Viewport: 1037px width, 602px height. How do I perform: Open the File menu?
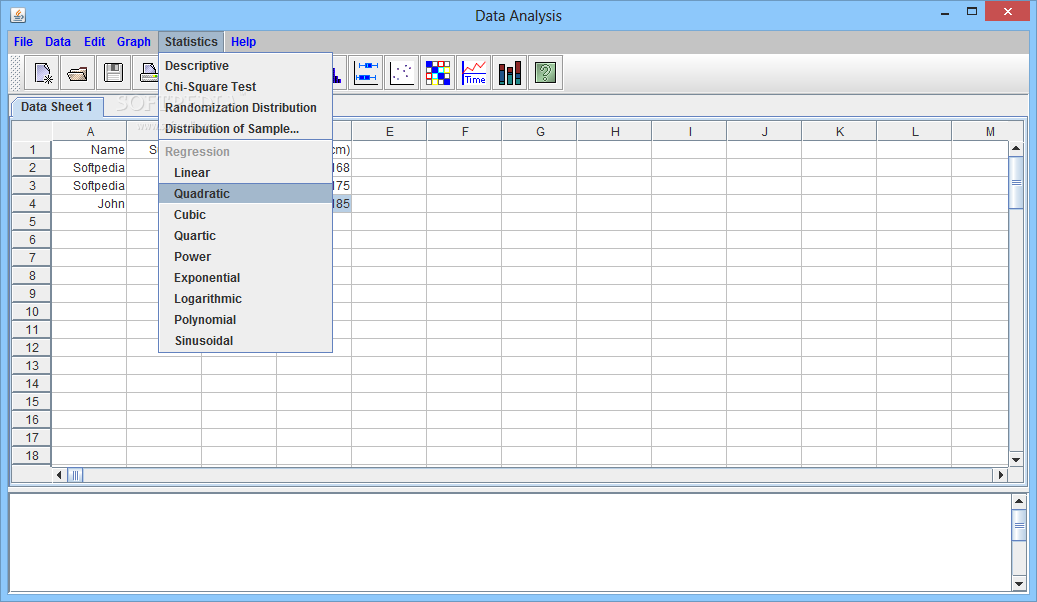23,42
